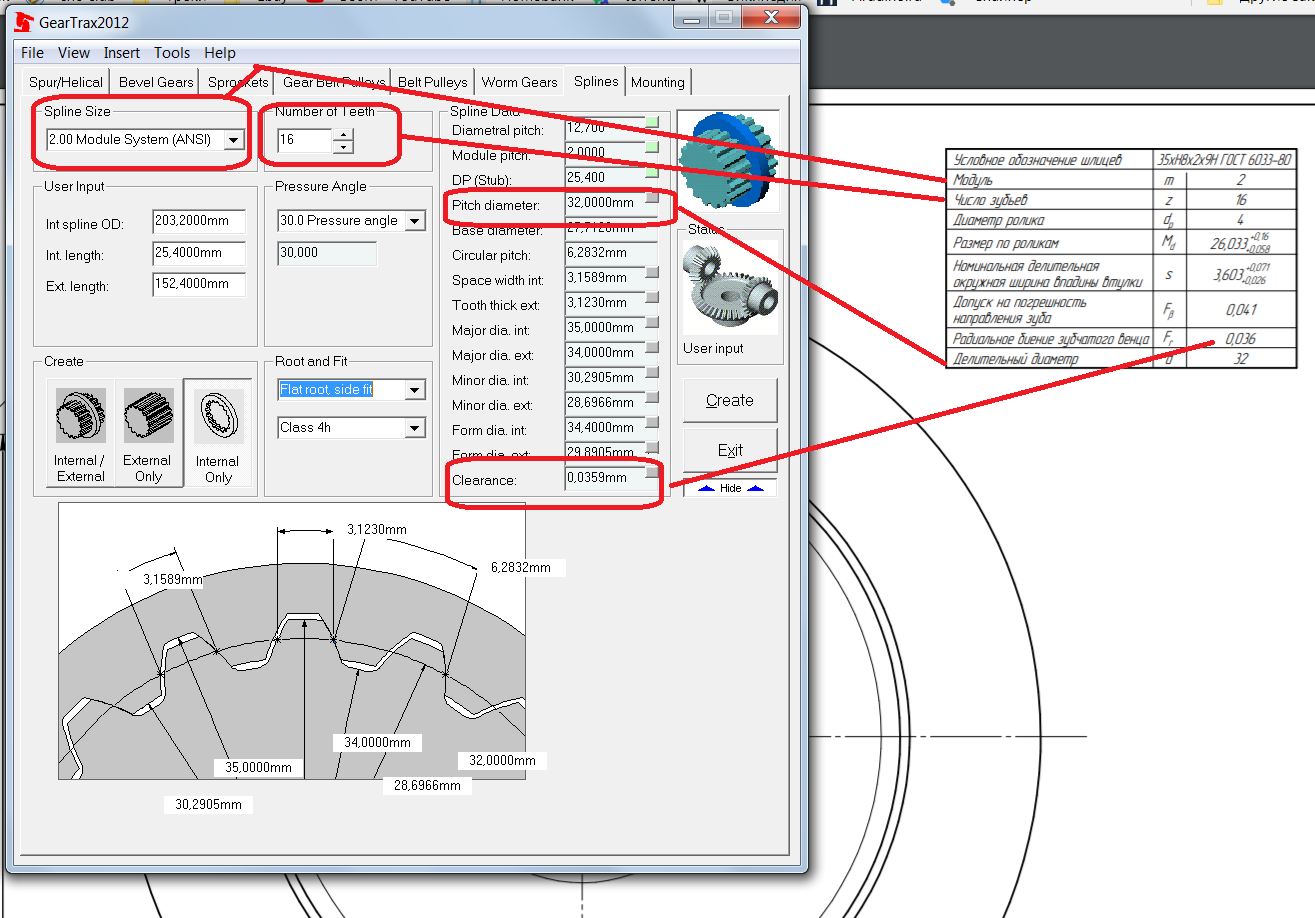Open the Tools menu

coord(172,53)
